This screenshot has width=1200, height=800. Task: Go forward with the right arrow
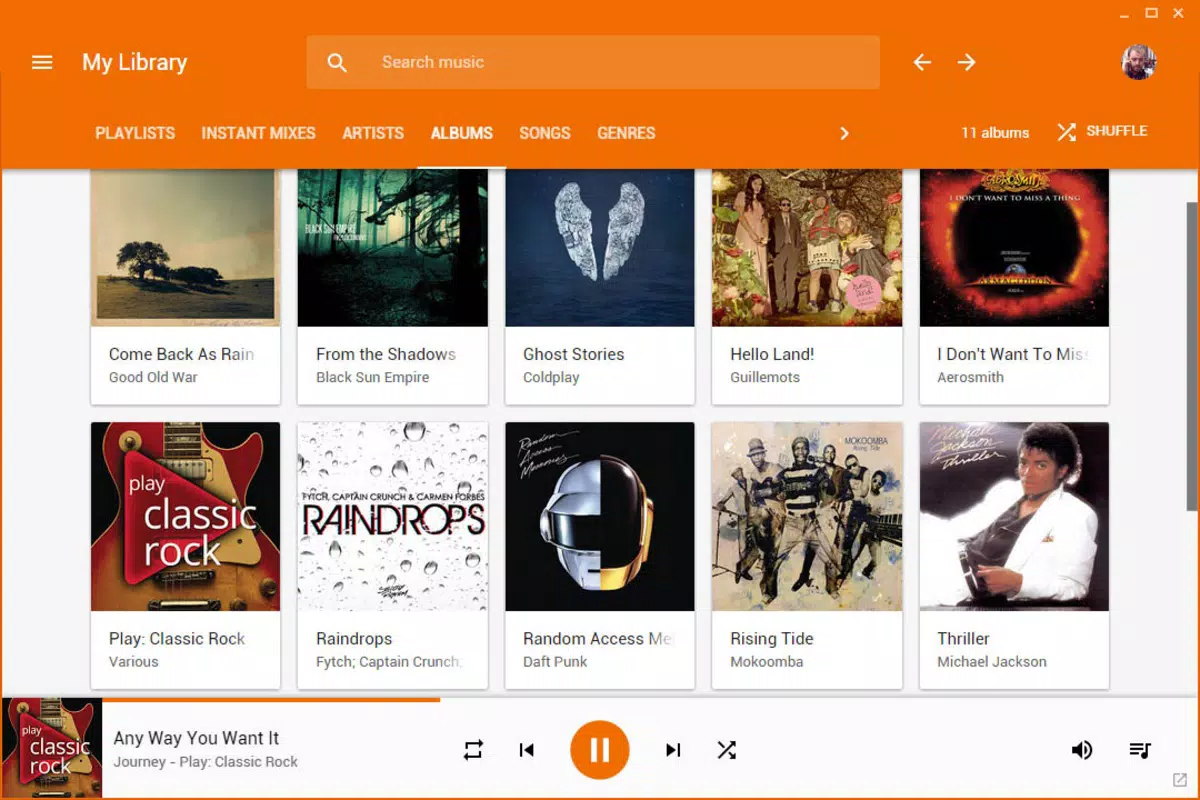coord(966,62)
